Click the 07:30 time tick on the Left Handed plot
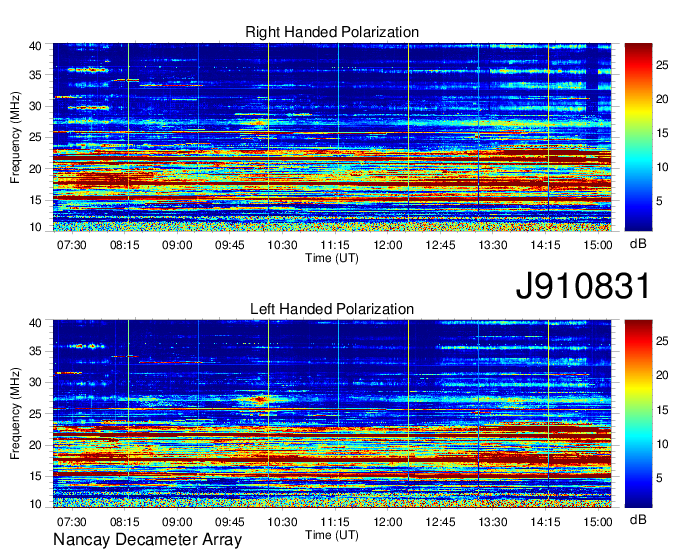680x552 pixels. (72, 521)
